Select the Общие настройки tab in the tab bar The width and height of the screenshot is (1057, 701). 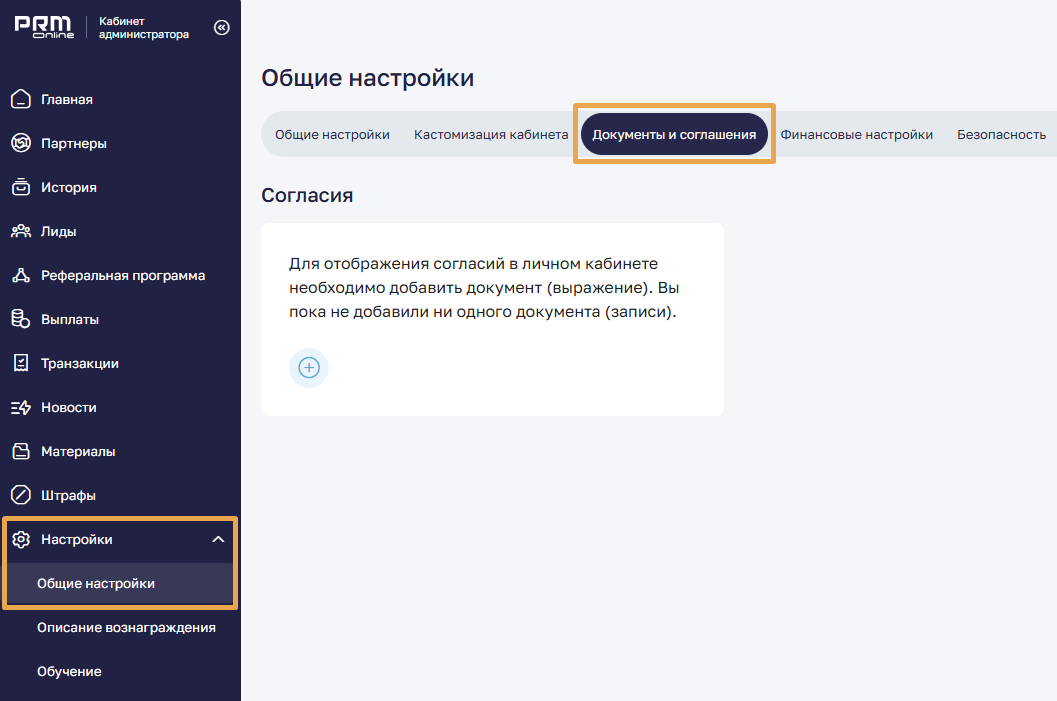pos(332,135)
